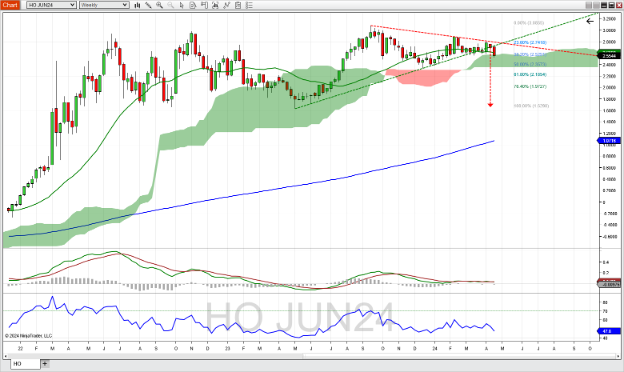Click the greyed zoom out magnifier icon
This screenshot has width=624, height=372.
coord(170,5)
